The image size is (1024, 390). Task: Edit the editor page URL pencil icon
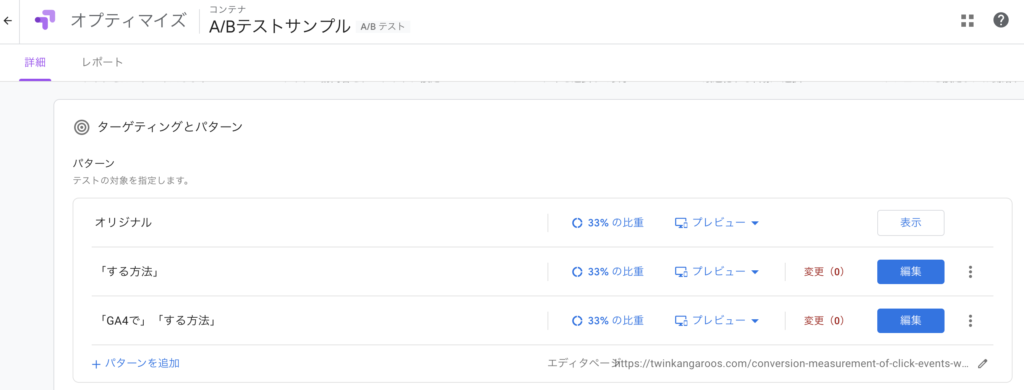click(983, 364)
